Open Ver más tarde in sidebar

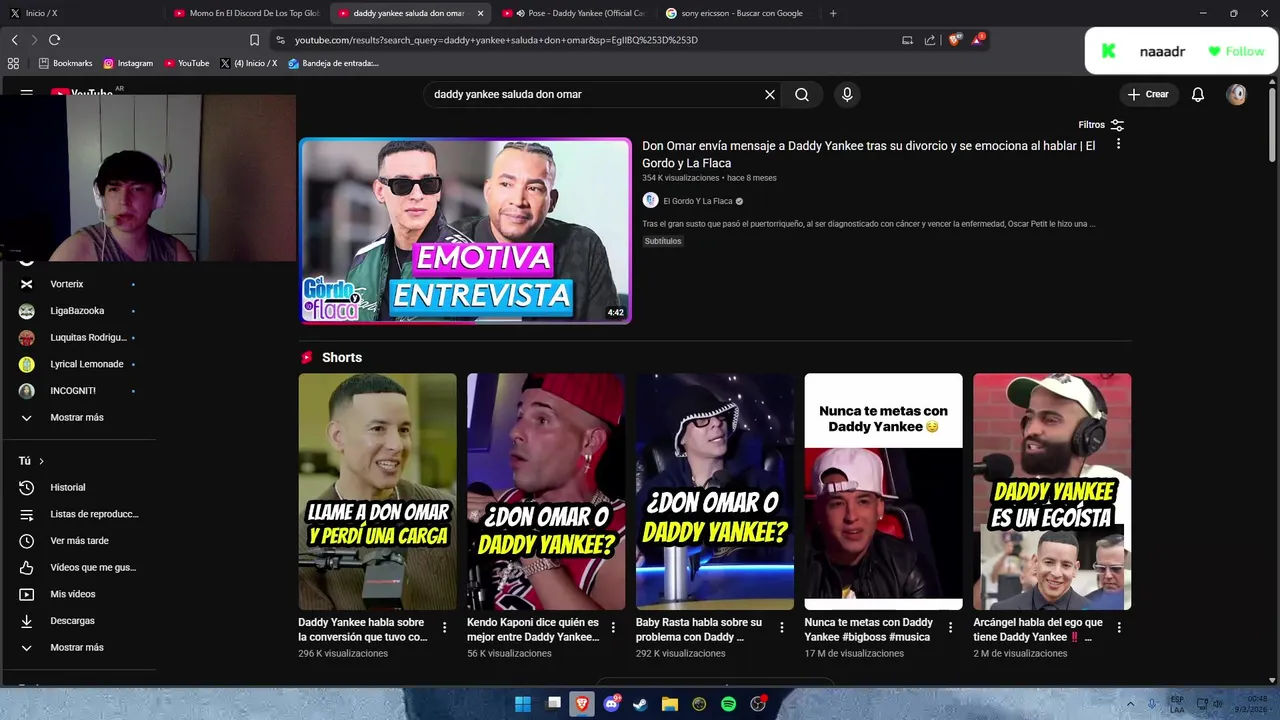[x=77, y=541]
